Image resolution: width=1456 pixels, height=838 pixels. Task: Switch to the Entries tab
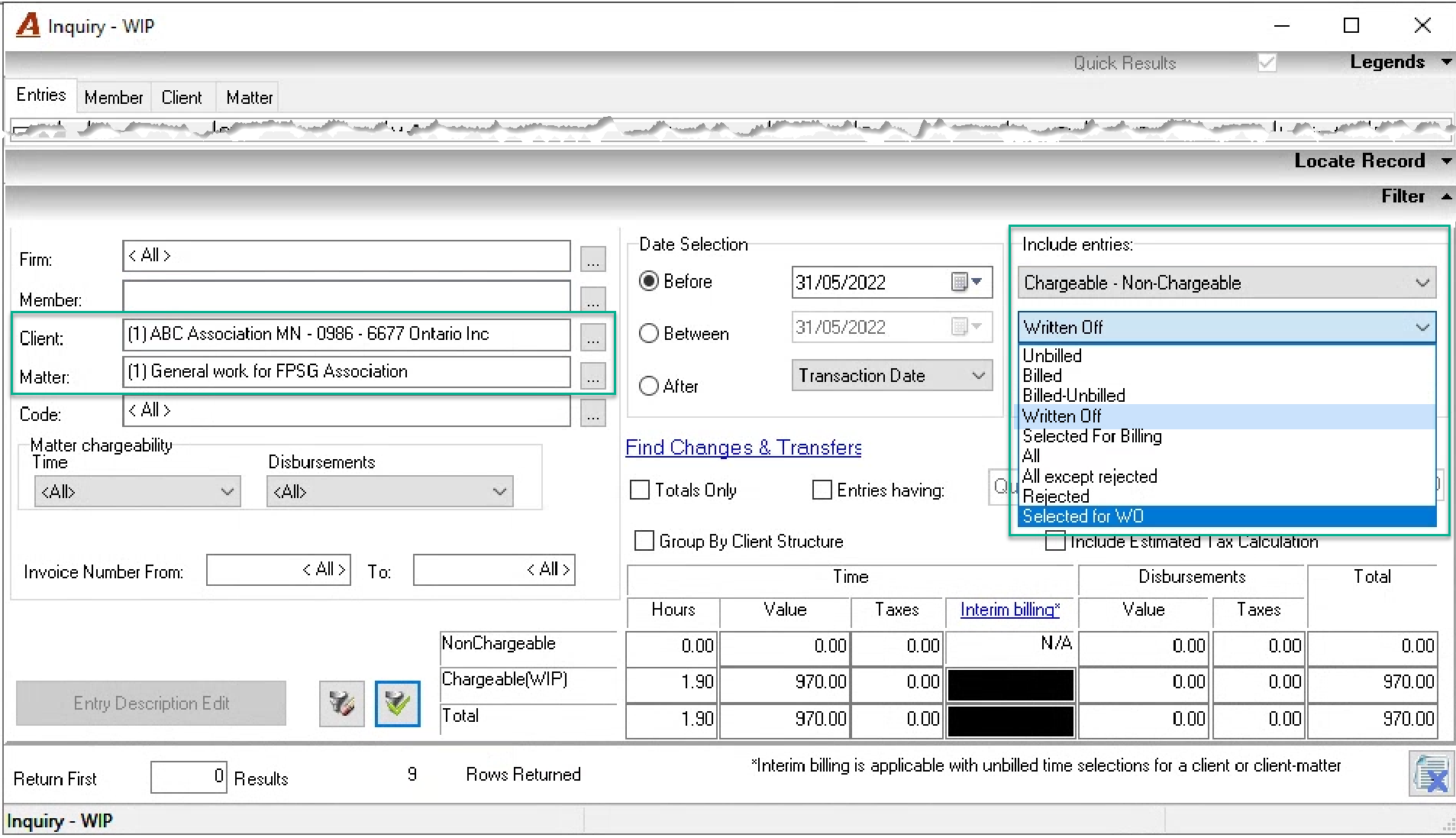tap(41, 95)
